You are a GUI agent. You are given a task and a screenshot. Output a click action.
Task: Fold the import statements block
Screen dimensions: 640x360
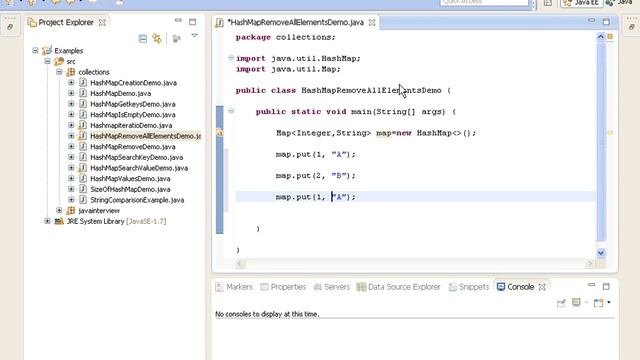point(231,58)
